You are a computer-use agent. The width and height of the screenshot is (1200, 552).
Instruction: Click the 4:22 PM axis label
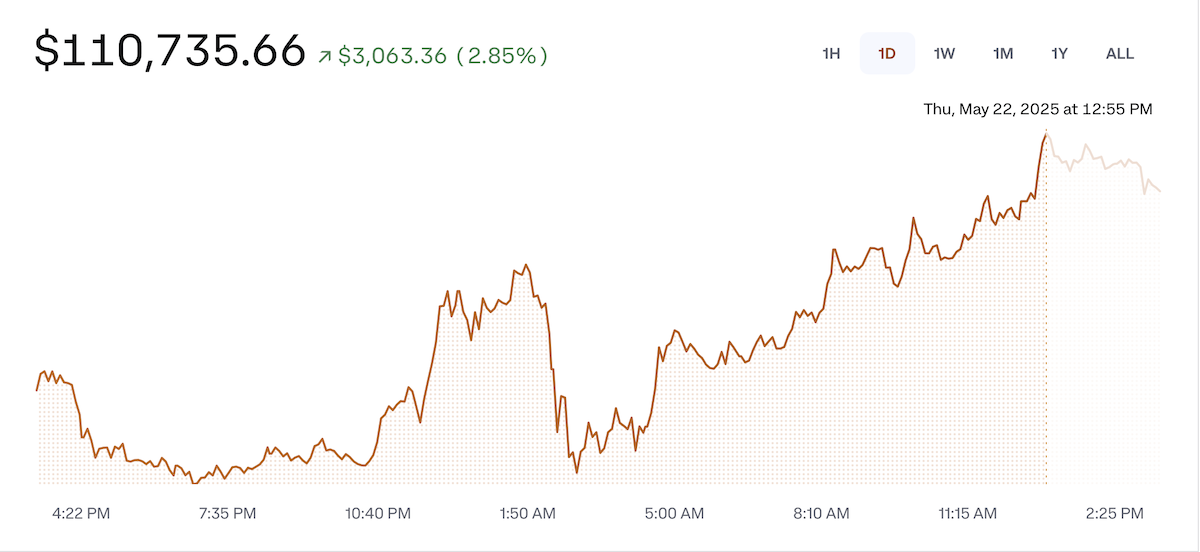[x=82, y=514]
